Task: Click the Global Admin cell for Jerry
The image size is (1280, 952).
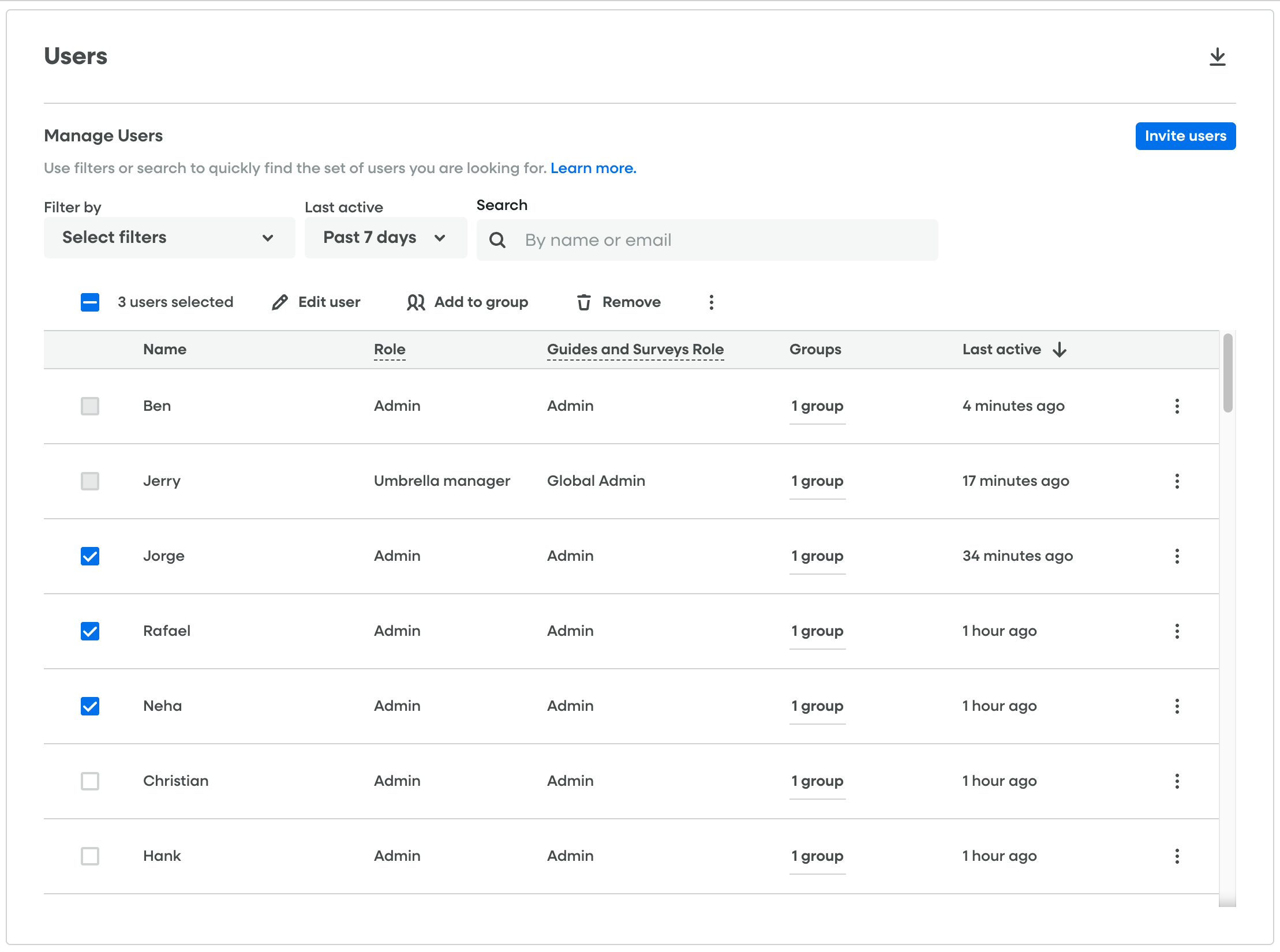Action: click(x=596, y=481)
